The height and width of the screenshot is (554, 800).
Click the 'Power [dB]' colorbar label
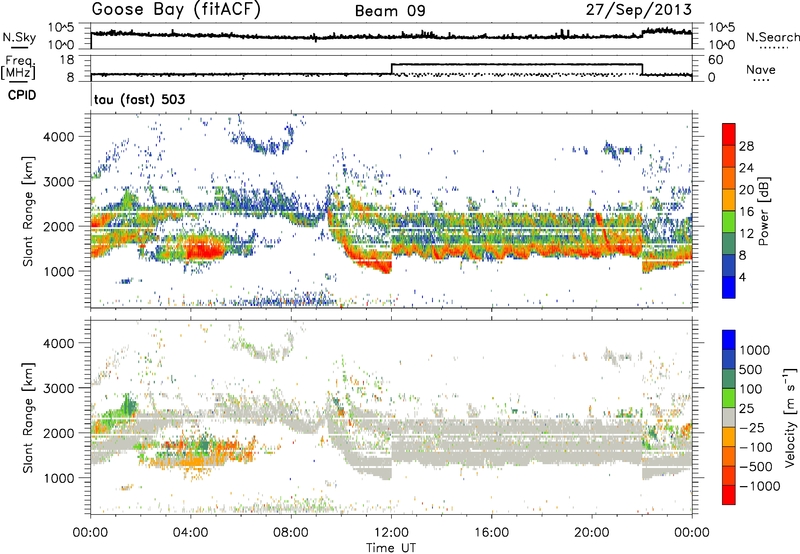pyautogui.click(x=763, y=211)
